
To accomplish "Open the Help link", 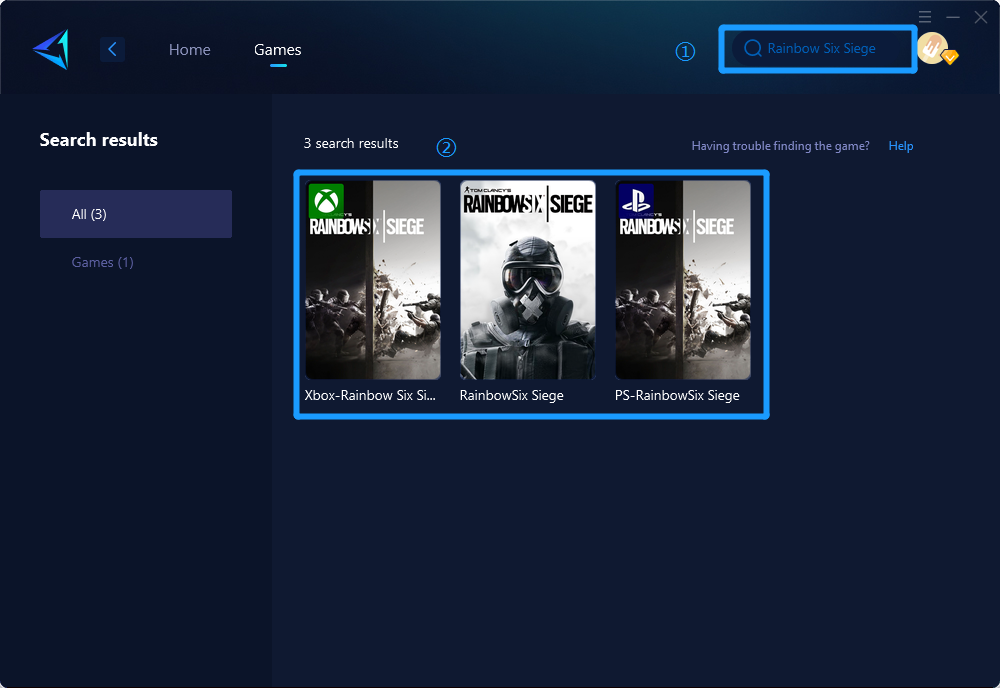I will coord(901,146).
